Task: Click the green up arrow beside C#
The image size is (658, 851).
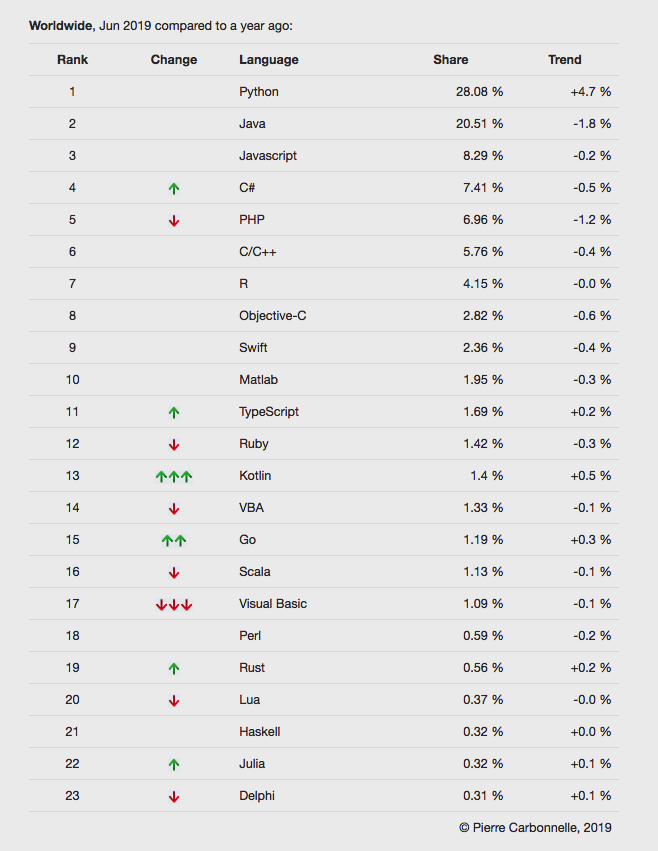Action: 174,188
